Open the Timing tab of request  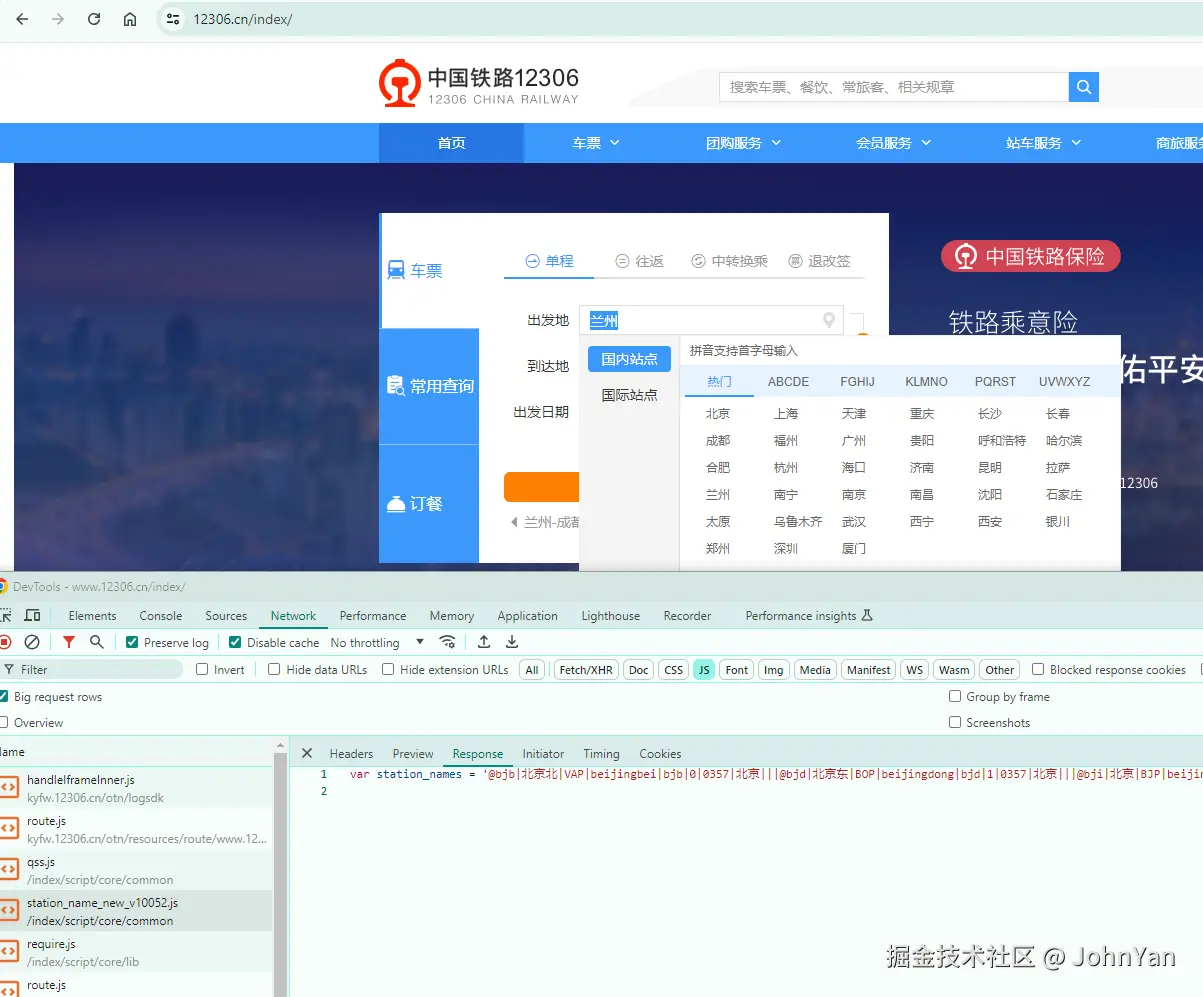tap(601, 753)
